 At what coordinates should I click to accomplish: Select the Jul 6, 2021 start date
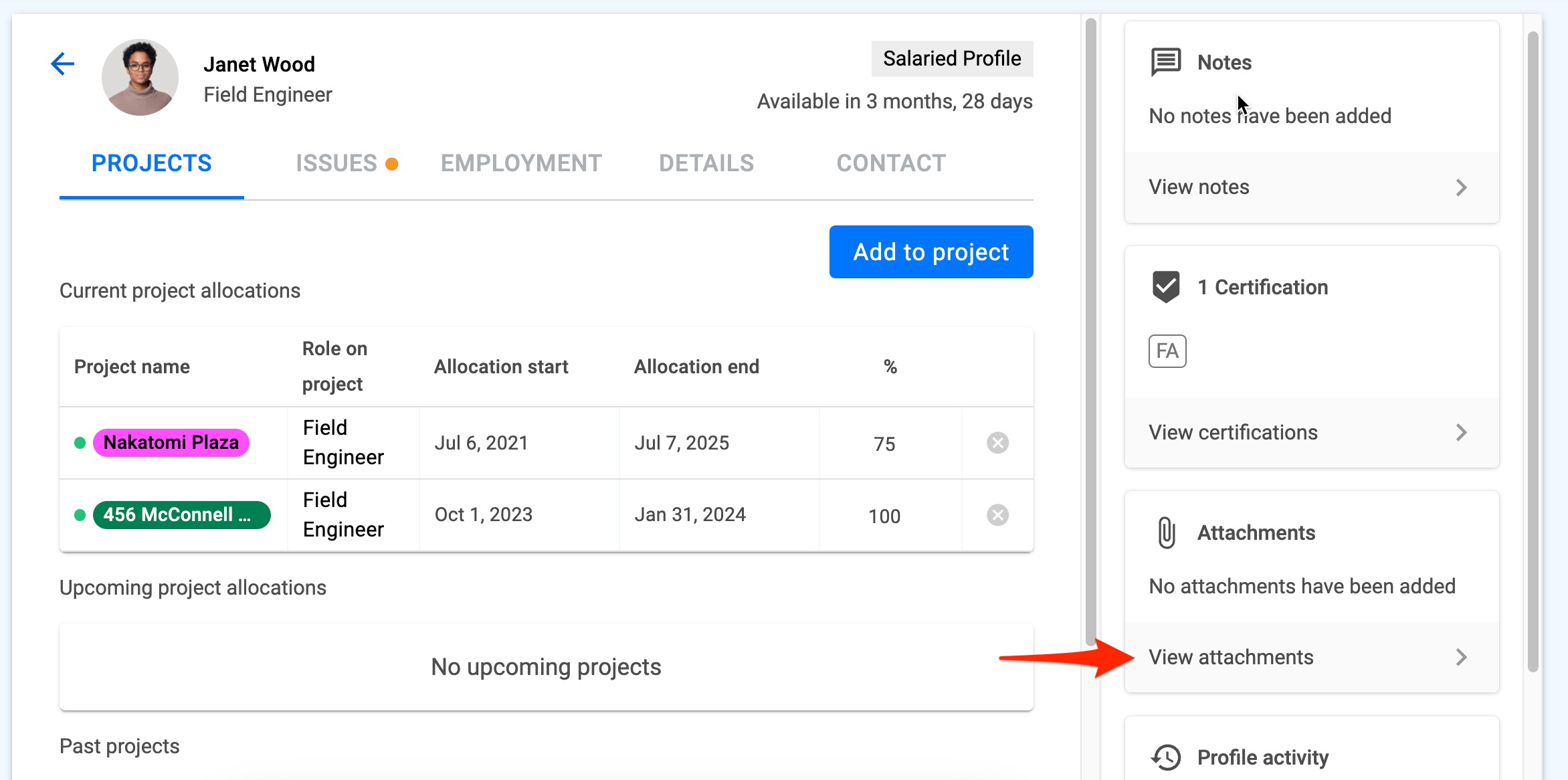(x=481, y=443)
